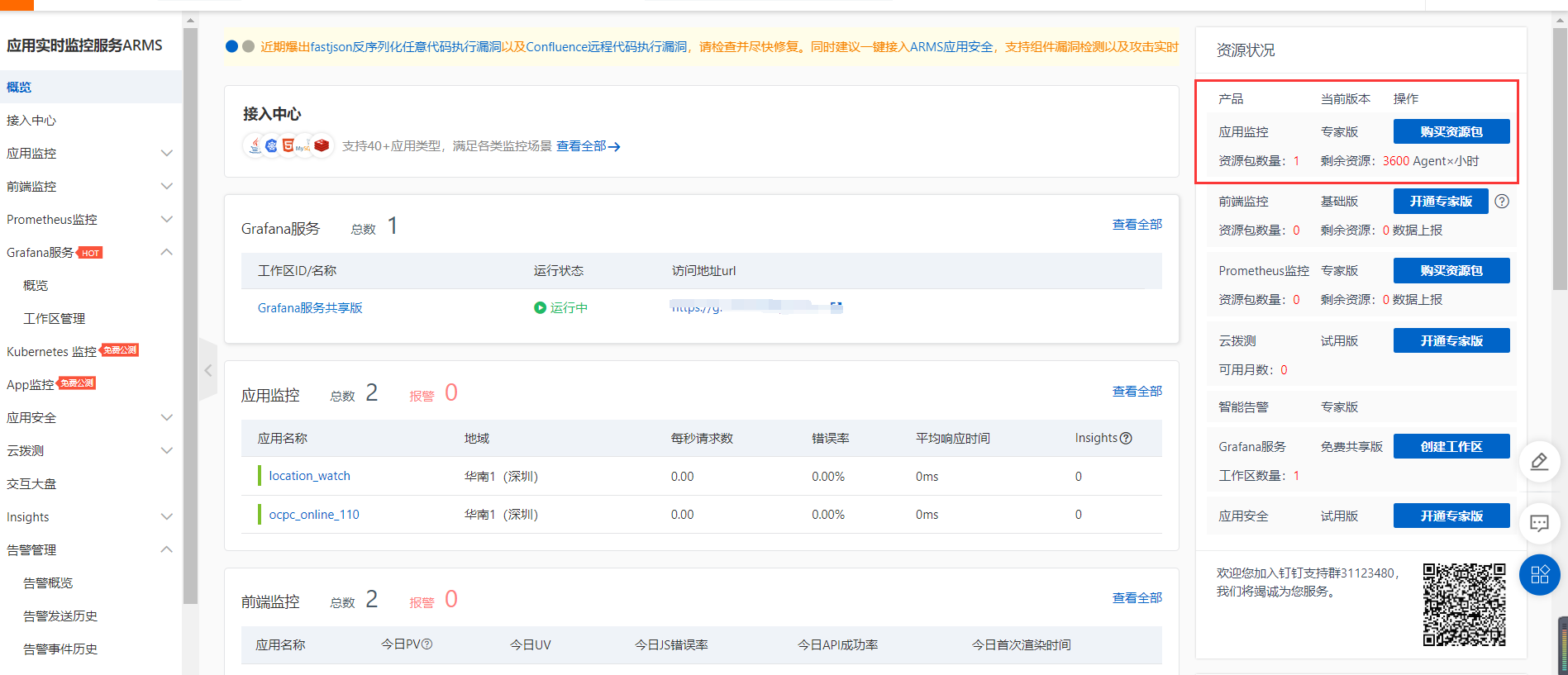This screenshot has height=675, width=1568.
Task: Click the 接入中心 application type icons
Action: point(288,145)
